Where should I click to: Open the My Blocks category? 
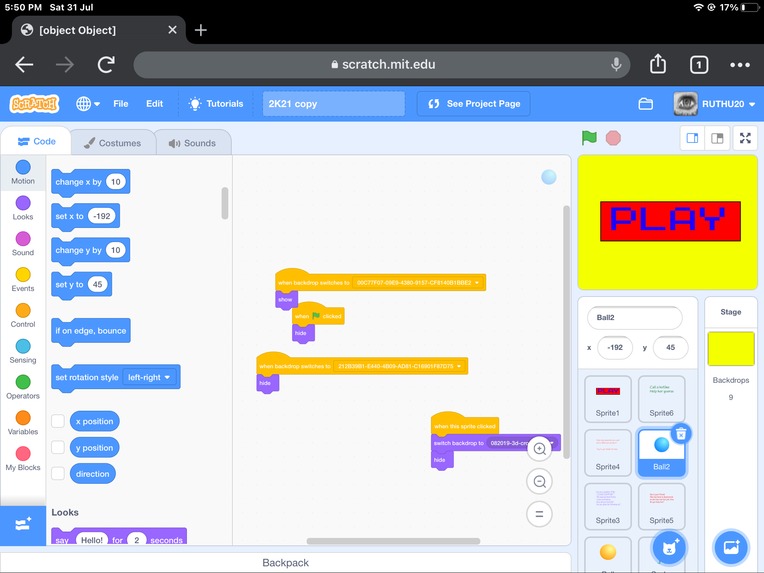23,458
